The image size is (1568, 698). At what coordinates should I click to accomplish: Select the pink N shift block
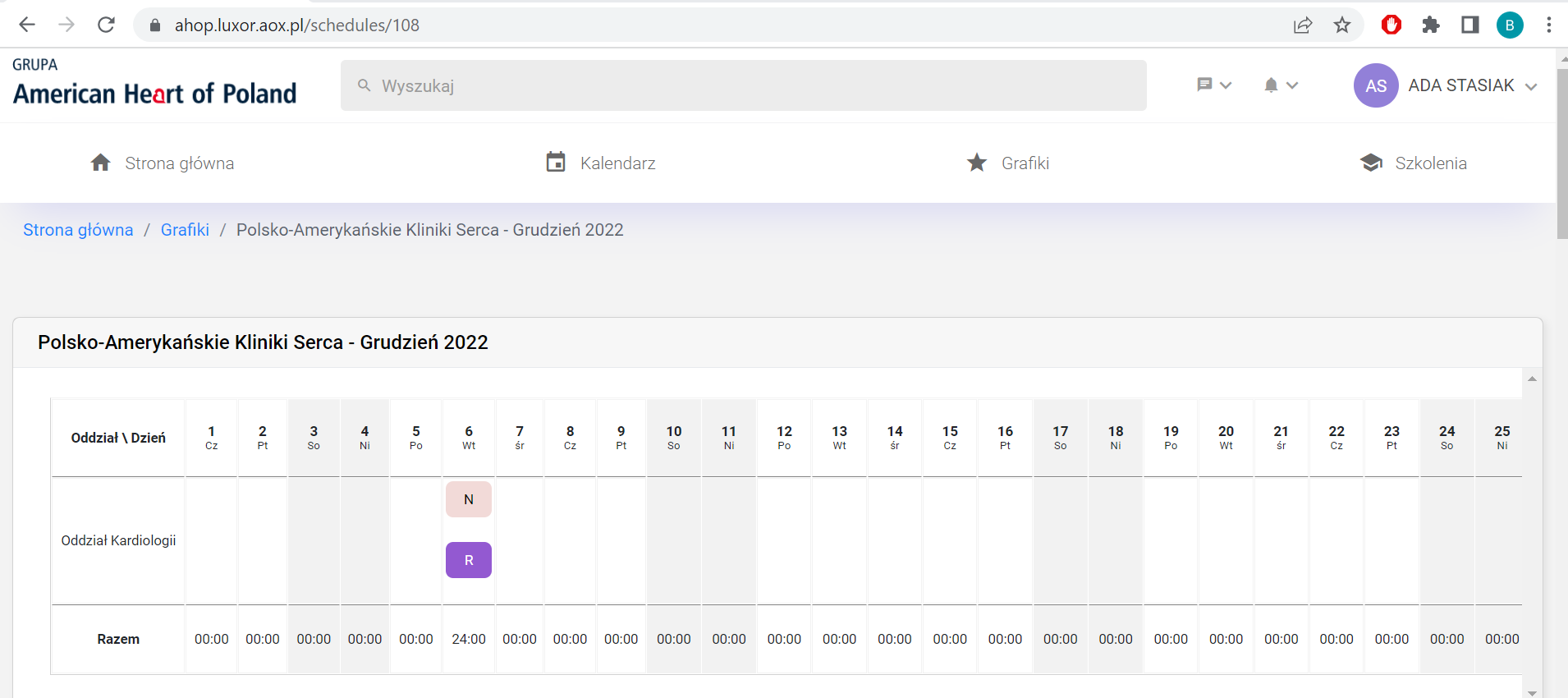[469, 499]
